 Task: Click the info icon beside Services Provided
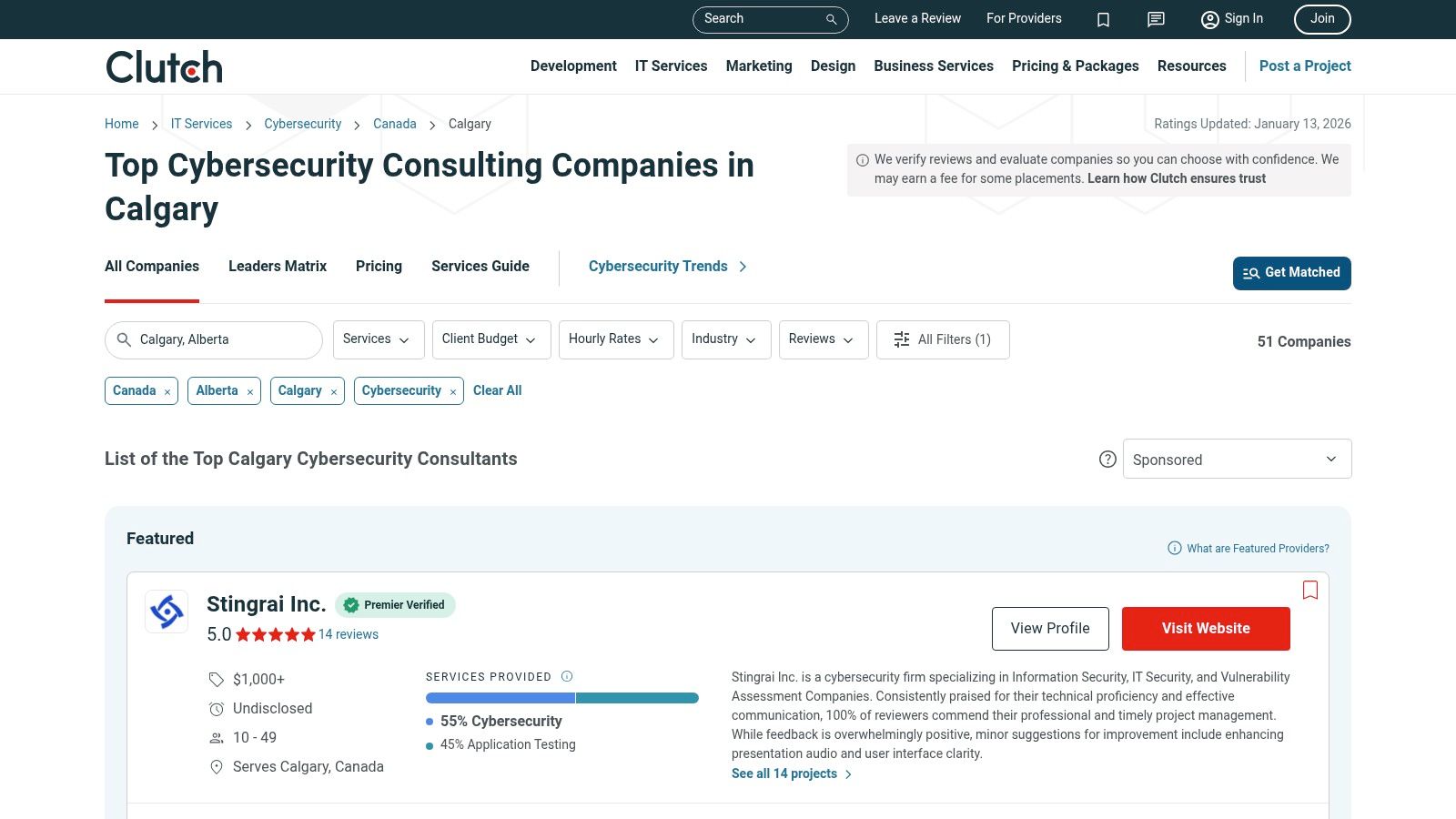click(566, 676)
